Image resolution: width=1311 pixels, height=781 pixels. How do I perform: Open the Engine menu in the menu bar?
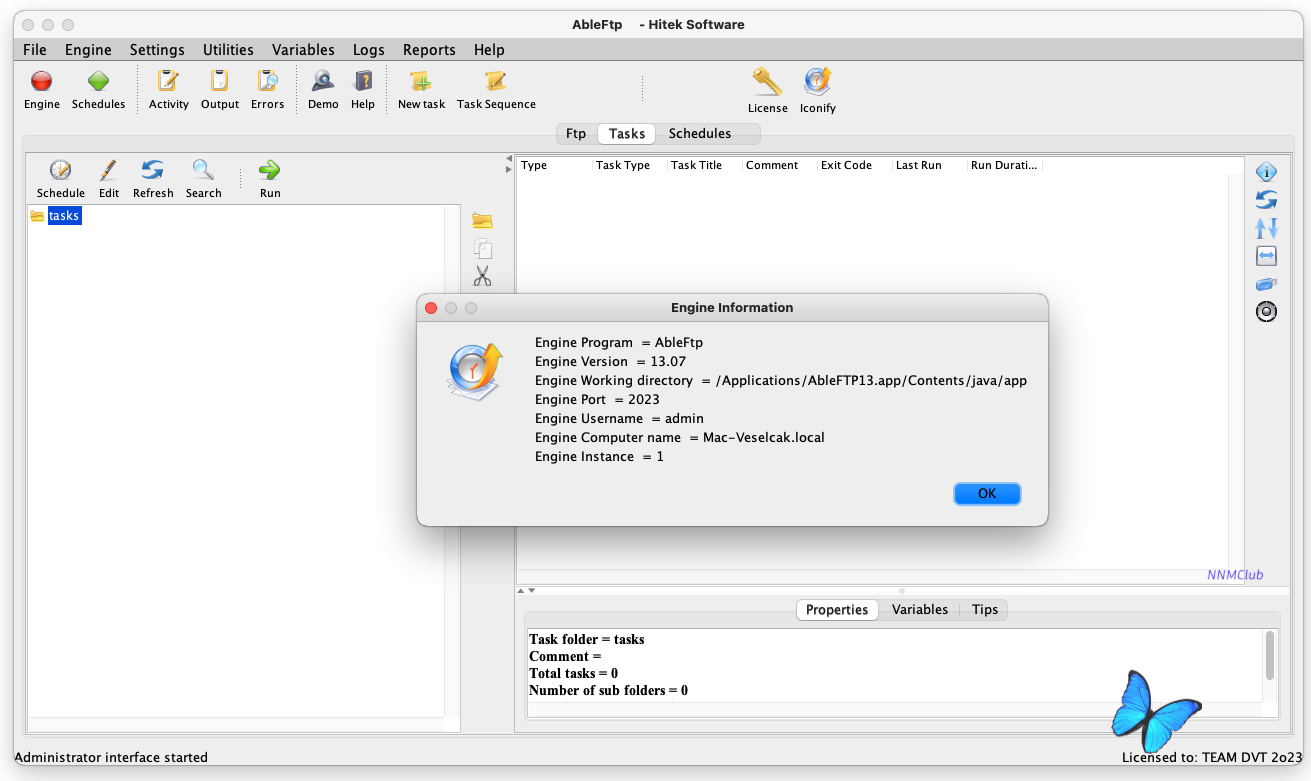click(x=88, y=50)
